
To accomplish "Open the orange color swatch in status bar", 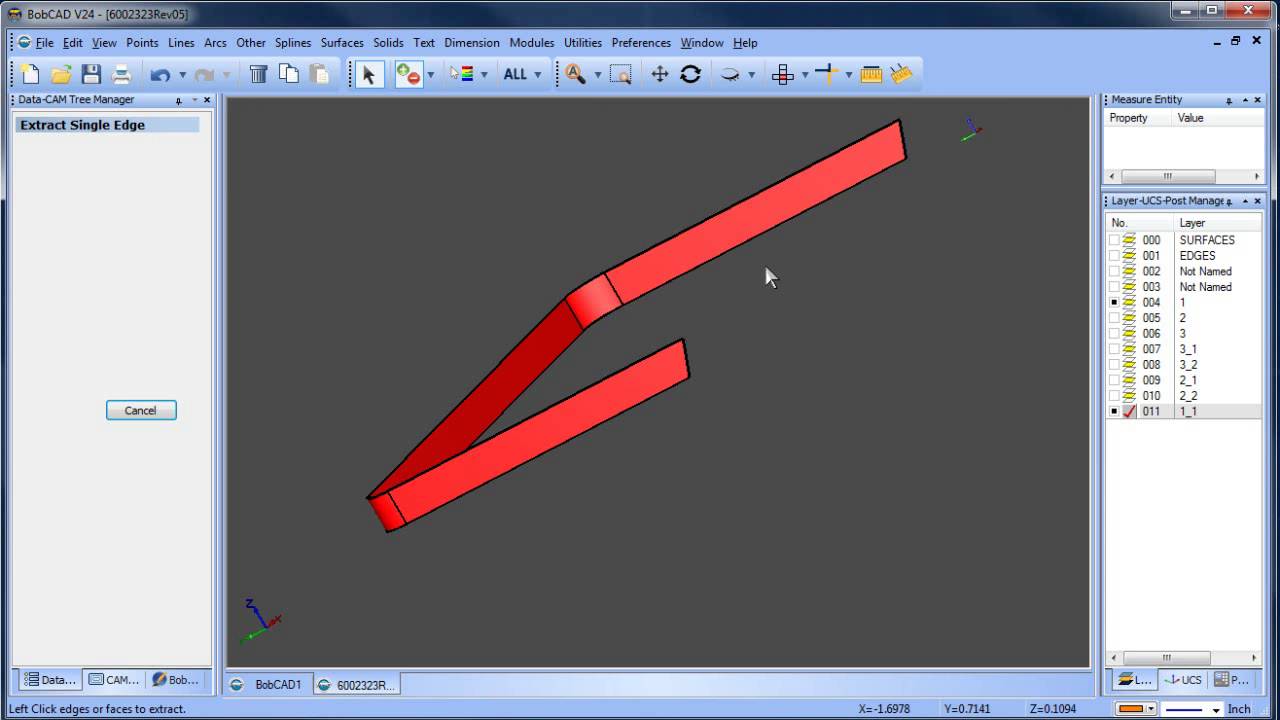I will [x=1130, y=709].
